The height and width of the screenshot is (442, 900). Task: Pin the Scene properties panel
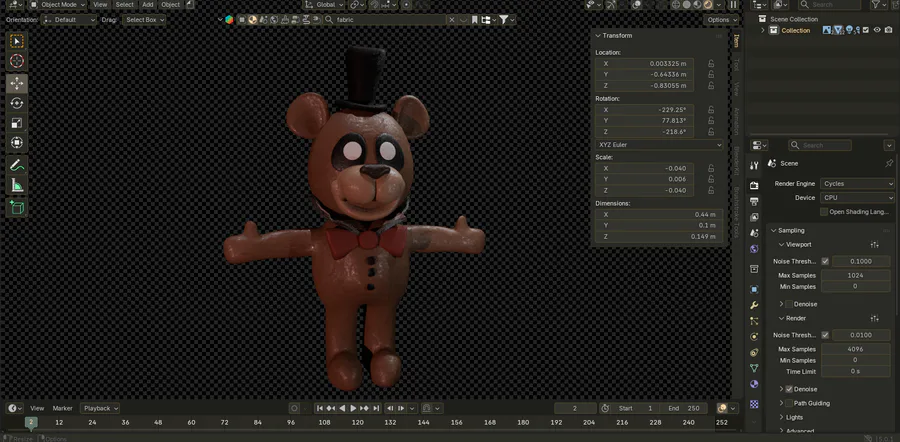pyautogui.click(x=889, y=164)
